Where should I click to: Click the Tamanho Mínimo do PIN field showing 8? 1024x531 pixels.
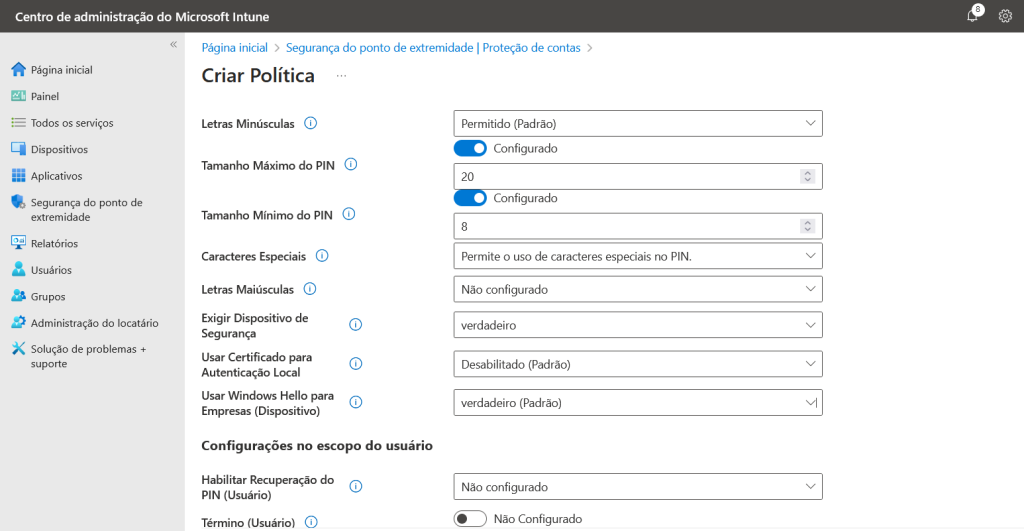point(638,226)
